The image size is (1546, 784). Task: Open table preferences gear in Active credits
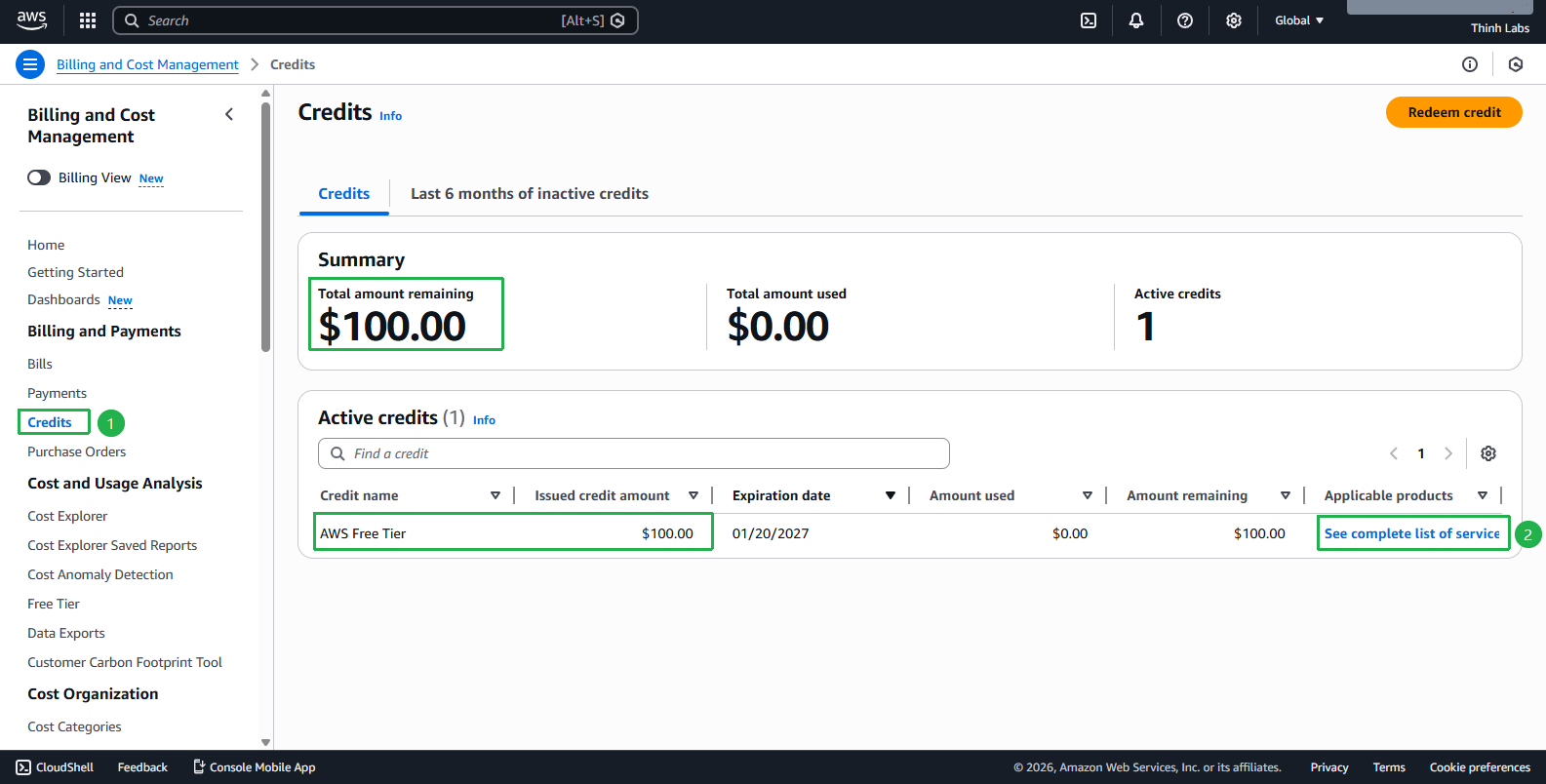point(1488,453)
